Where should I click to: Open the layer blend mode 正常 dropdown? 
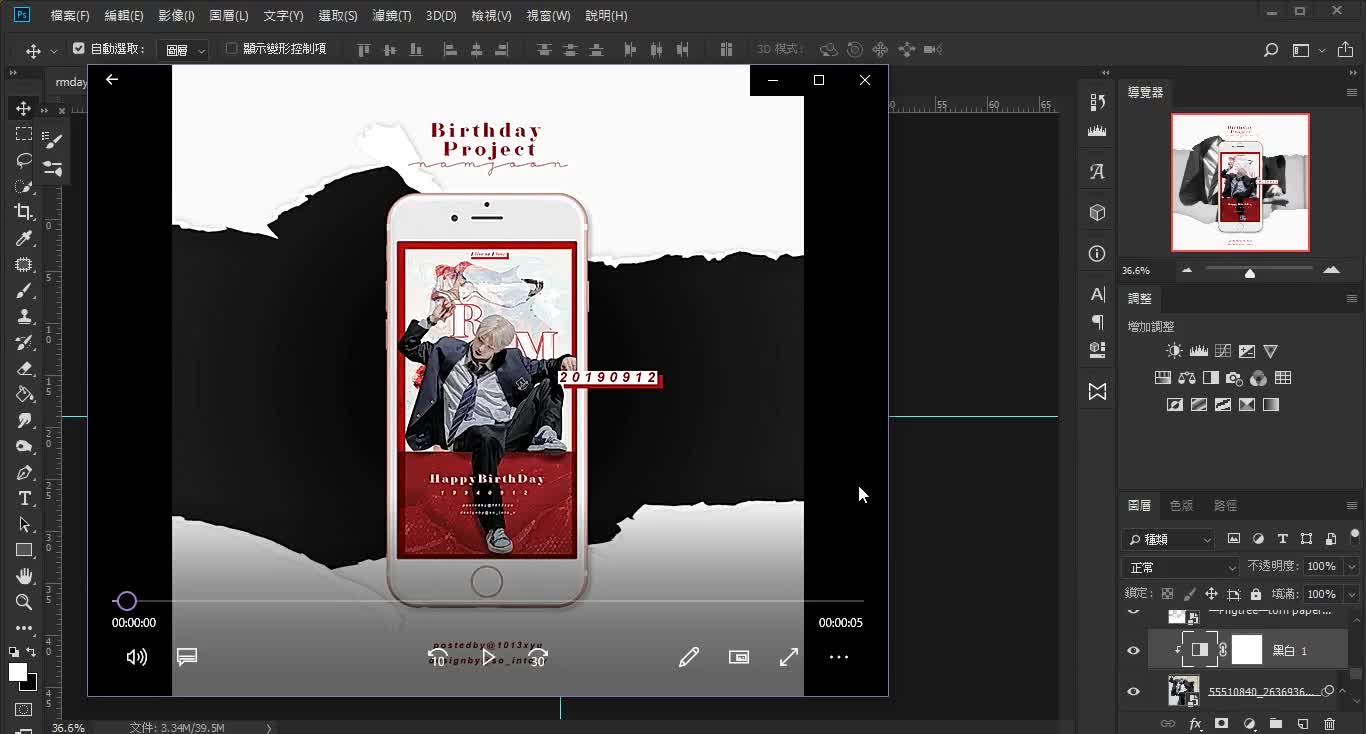point(1181,567)
